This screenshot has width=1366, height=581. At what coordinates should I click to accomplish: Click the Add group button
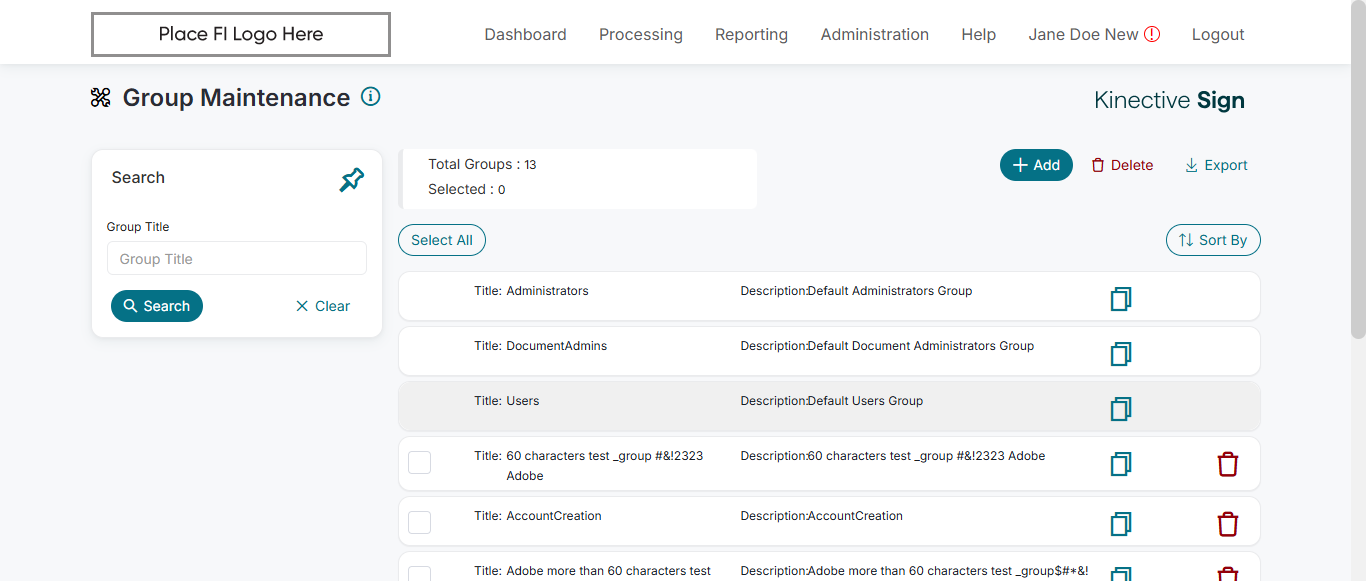(1036, 165)
